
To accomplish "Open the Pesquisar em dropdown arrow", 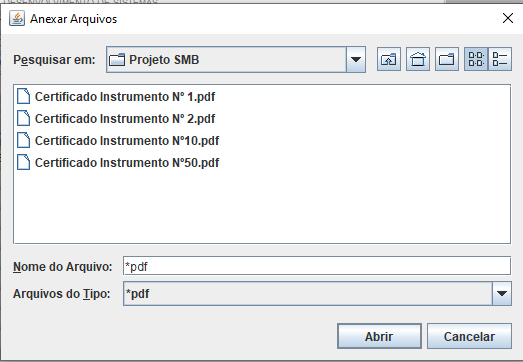I will click(x=356, y=60).
